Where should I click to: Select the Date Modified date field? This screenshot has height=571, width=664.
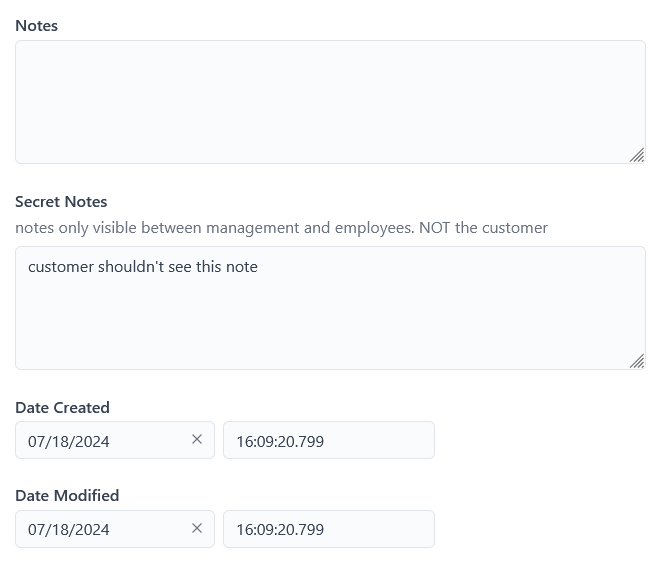100,529
